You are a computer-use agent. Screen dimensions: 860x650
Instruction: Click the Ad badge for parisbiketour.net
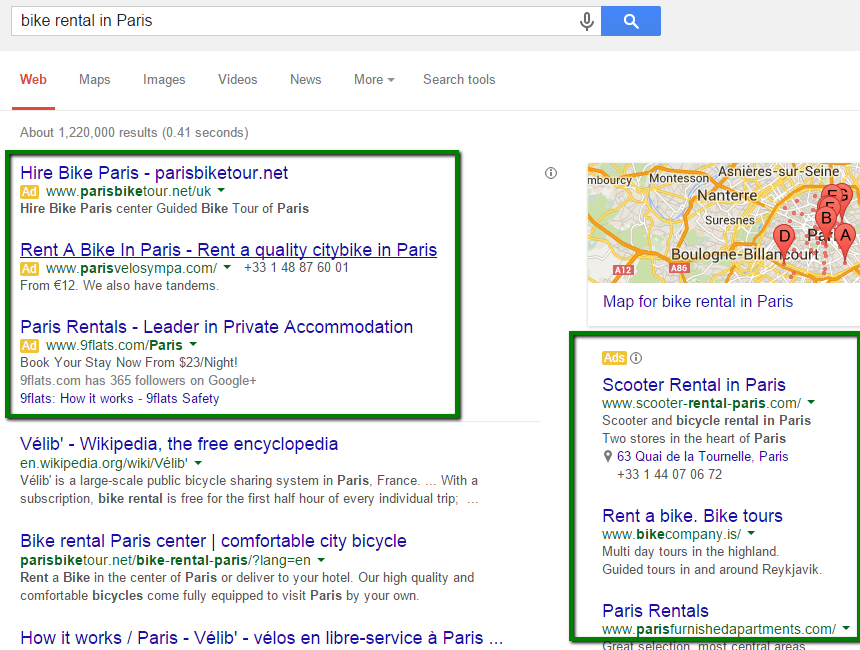tap(29, 191)
